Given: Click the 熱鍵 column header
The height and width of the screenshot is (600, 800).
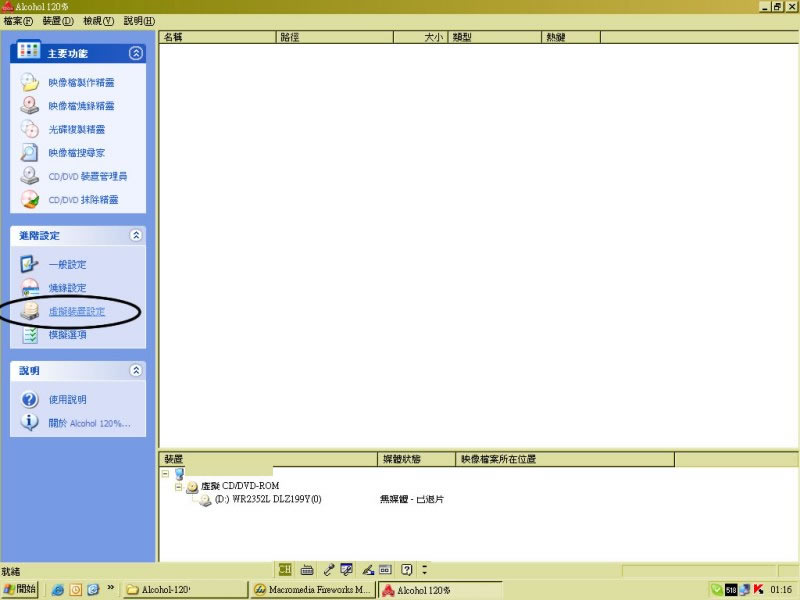Looking at the screenshot, I should pyautogui.click(x=571, y=37).
